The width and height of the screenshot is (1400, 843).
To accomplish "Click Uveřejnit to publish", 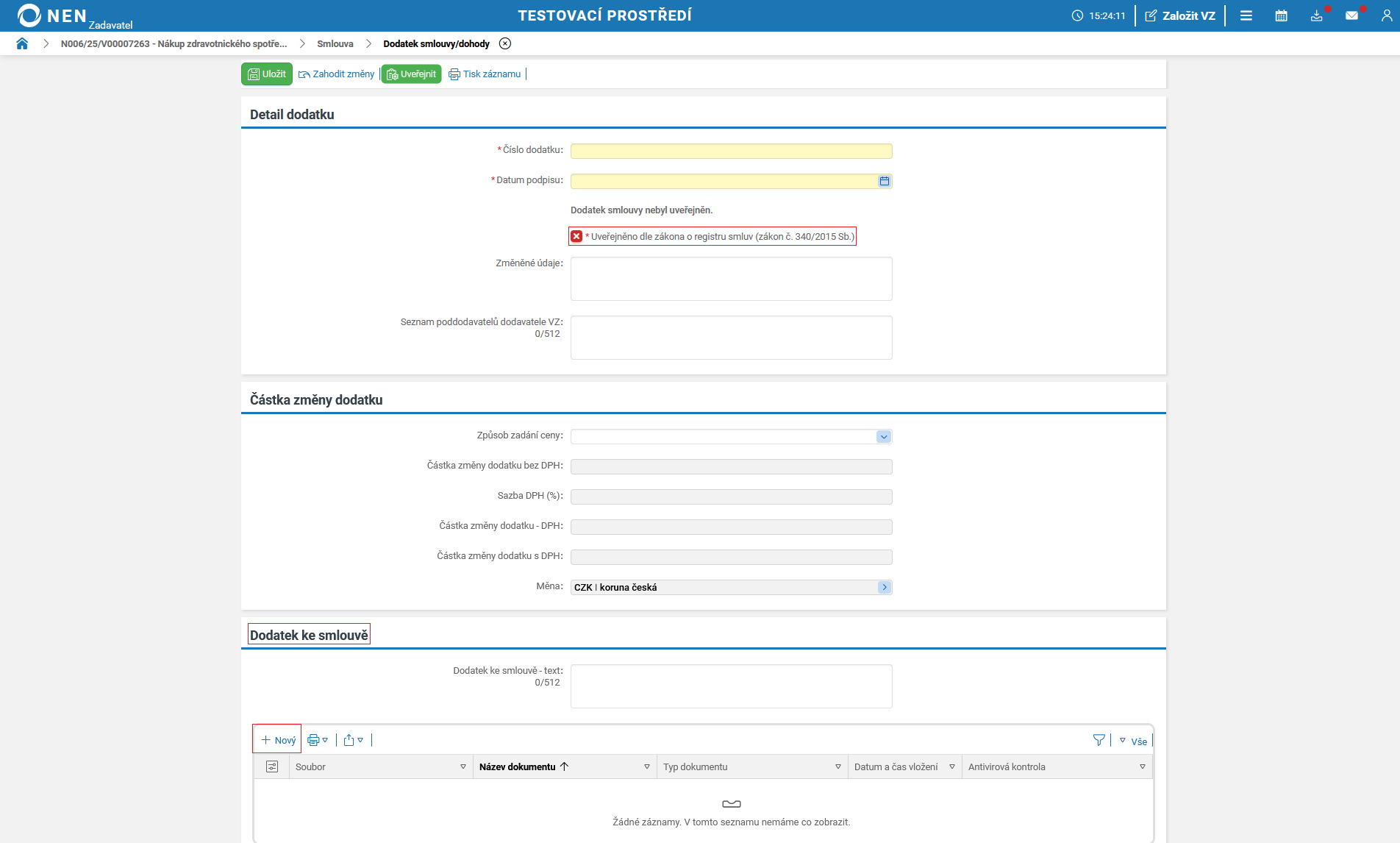I will pyautogui.click(x=411, y=74).
